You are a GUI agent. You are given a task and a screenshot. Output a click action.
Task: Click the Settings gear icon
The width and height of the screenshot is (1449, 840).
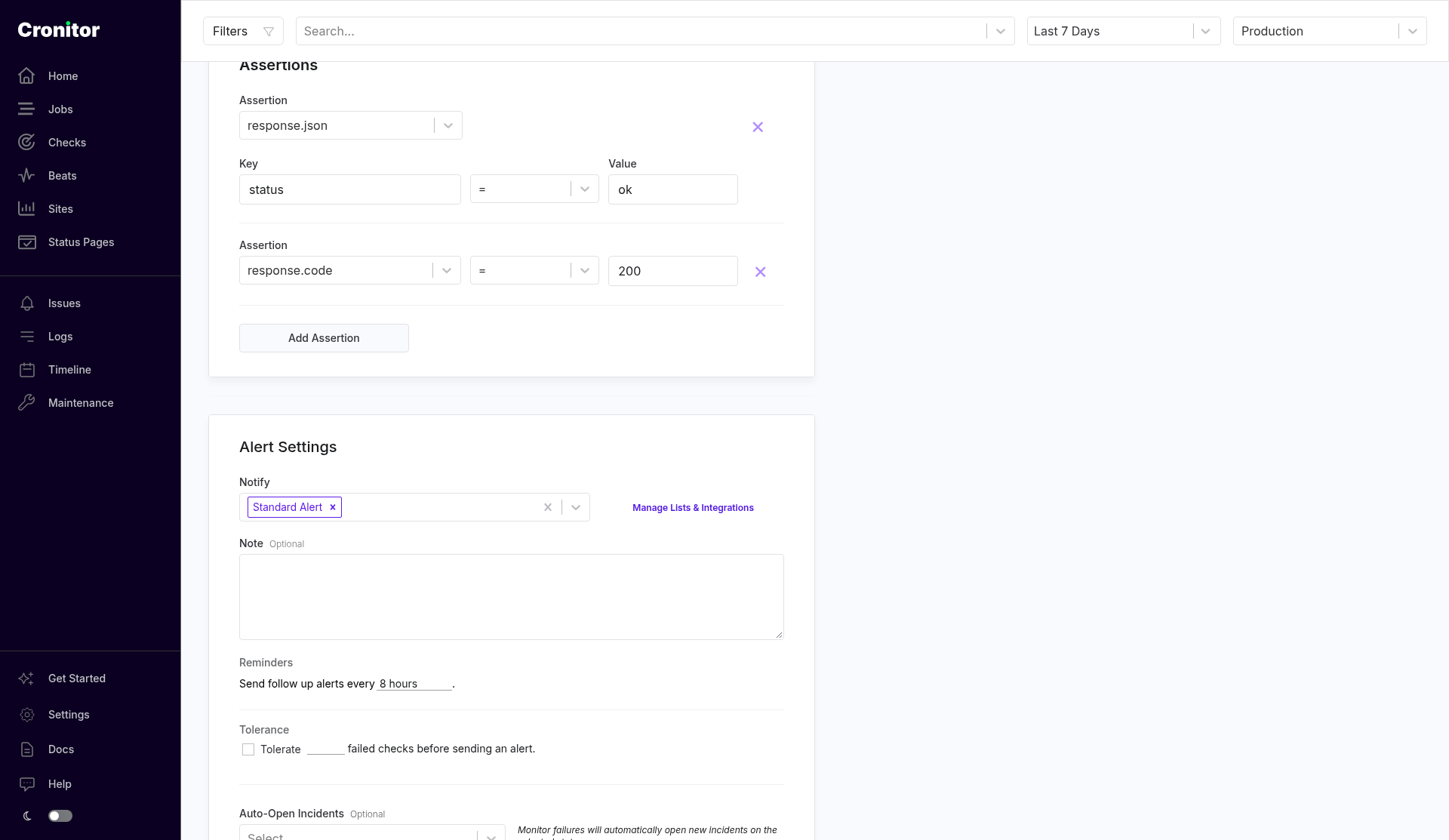pyautogui.click(x=26, y=715)
